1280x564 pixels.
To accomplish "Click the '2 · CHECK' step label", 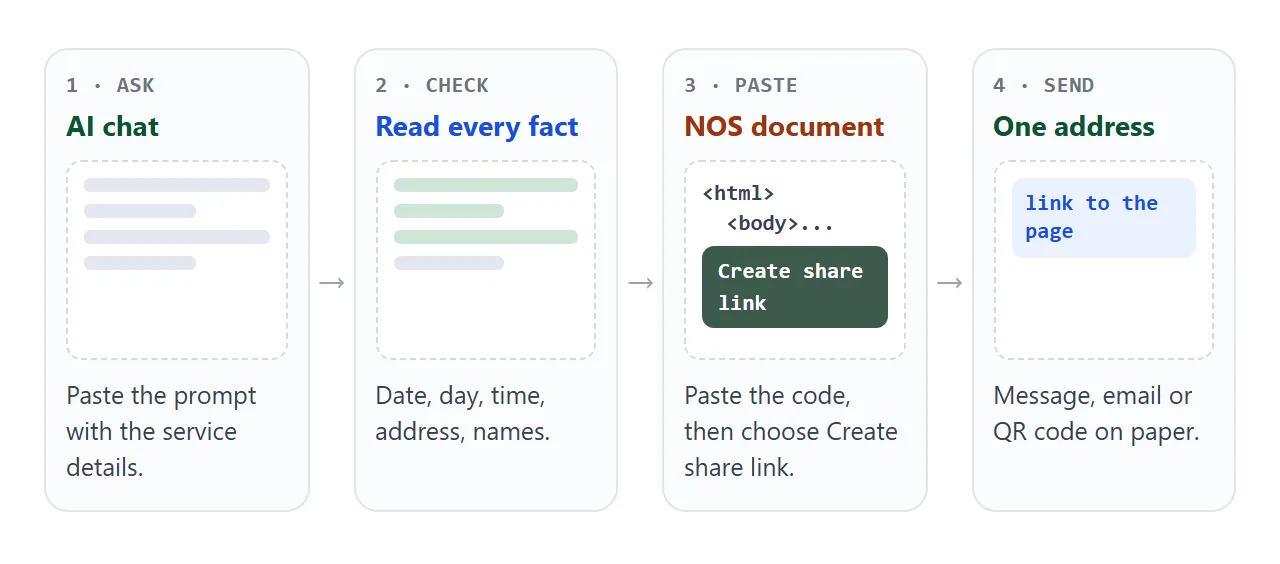I will 432,86.
